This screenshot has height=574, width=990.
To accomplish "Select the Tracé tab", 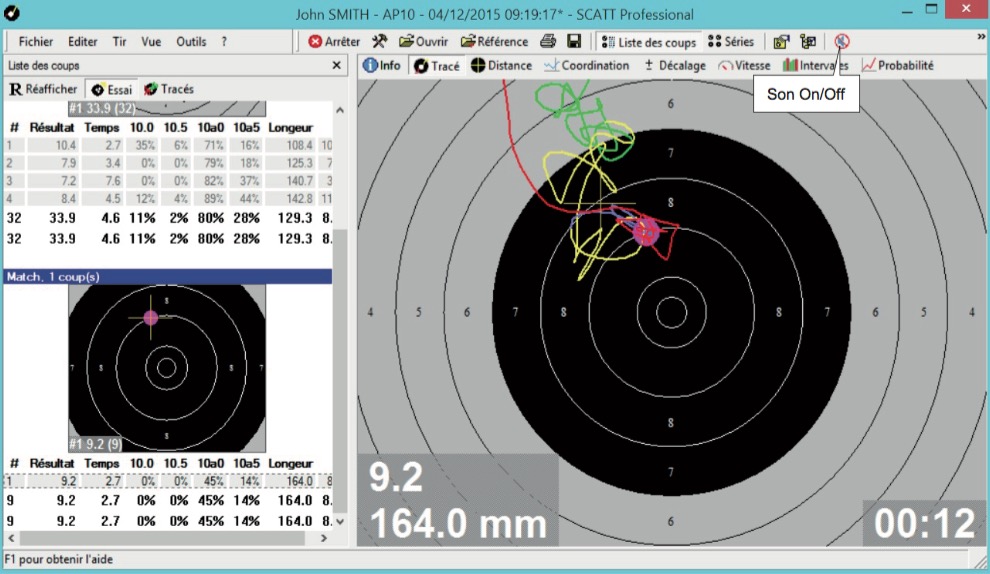I will click(x=437, y=66).
